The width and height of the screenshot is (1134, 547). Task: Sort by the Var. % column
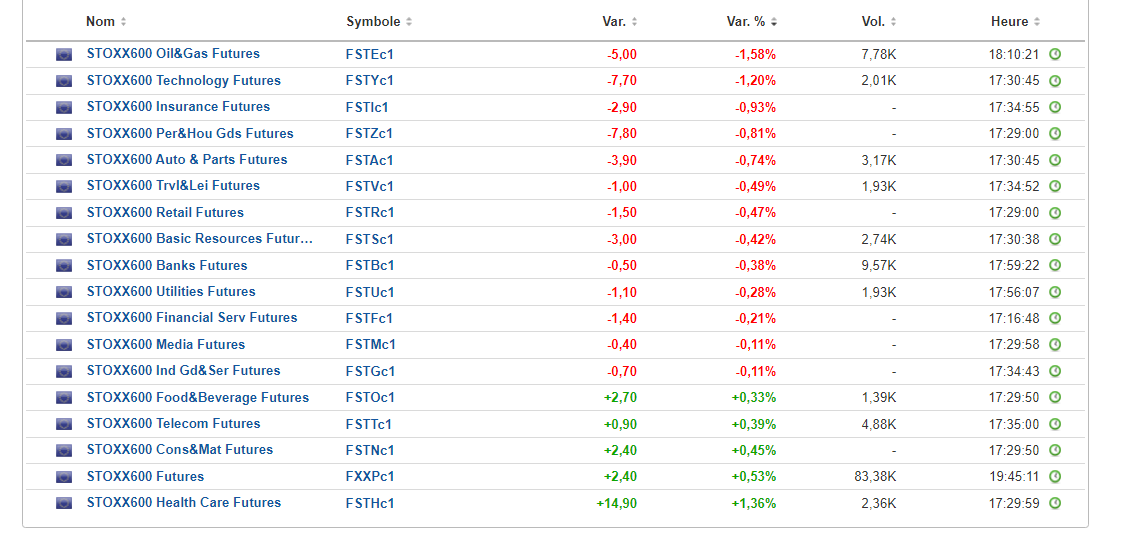point(752,22)
